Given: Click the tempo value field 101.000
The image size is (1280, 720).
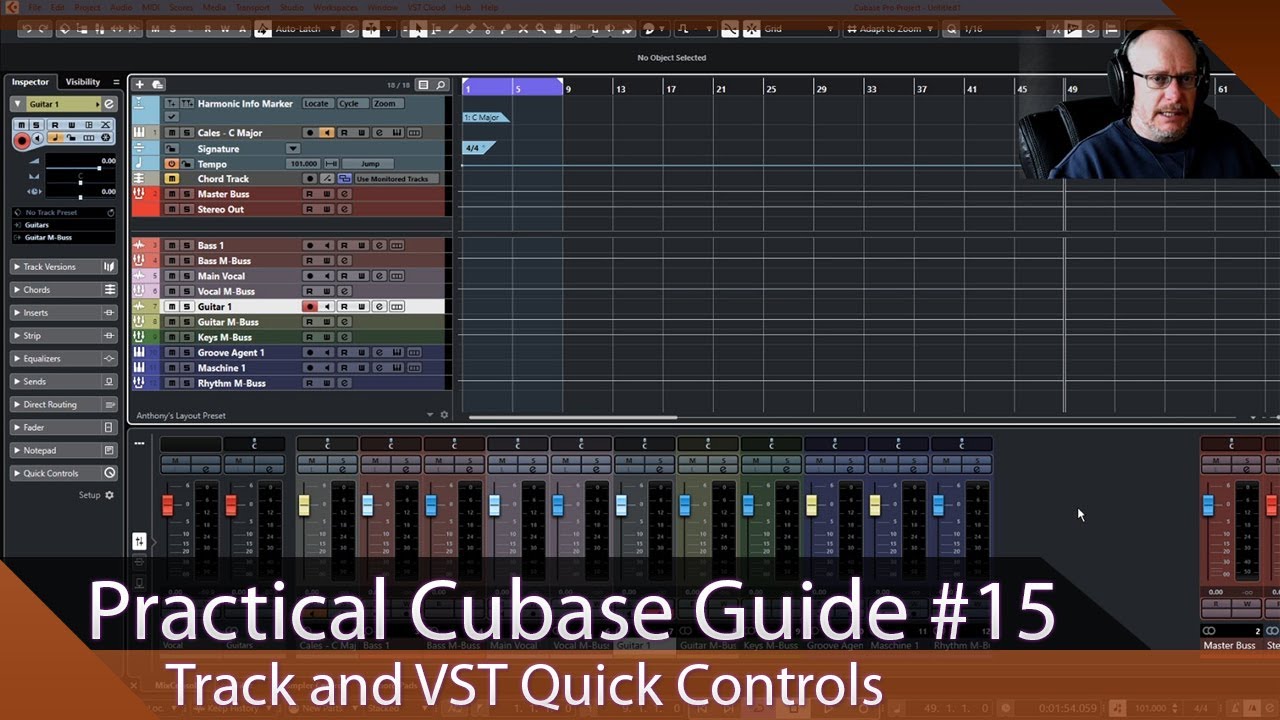Looking at the screenshot, I should 303,164.
